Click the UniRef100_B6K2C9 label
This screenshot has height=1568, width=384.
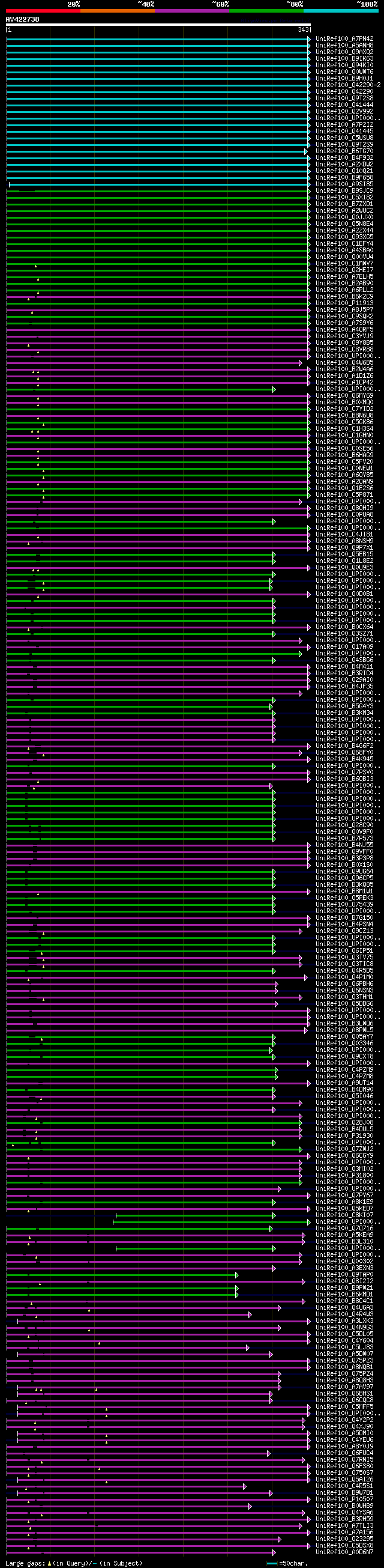coord(344,297)
